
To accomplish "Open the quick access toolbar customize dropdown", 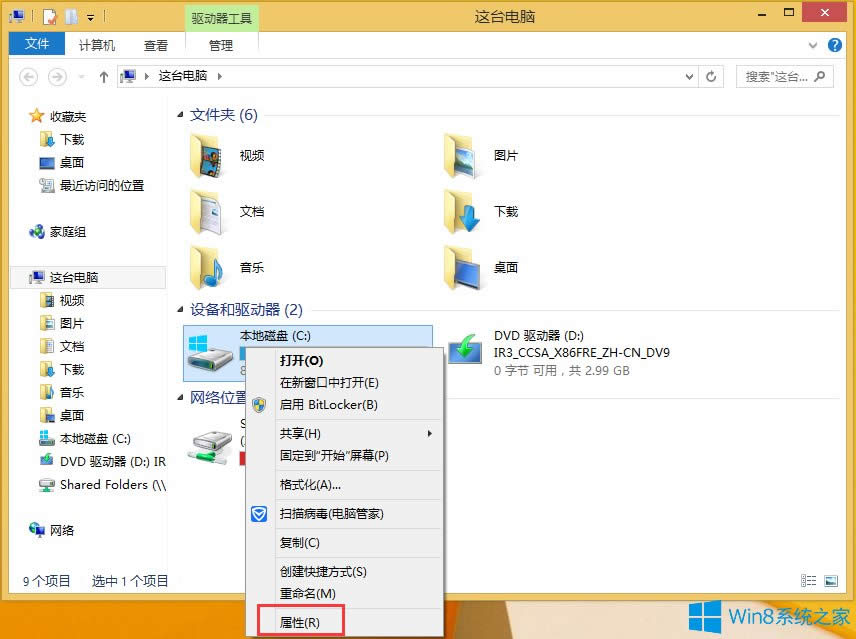I will [x=90, y=16].
